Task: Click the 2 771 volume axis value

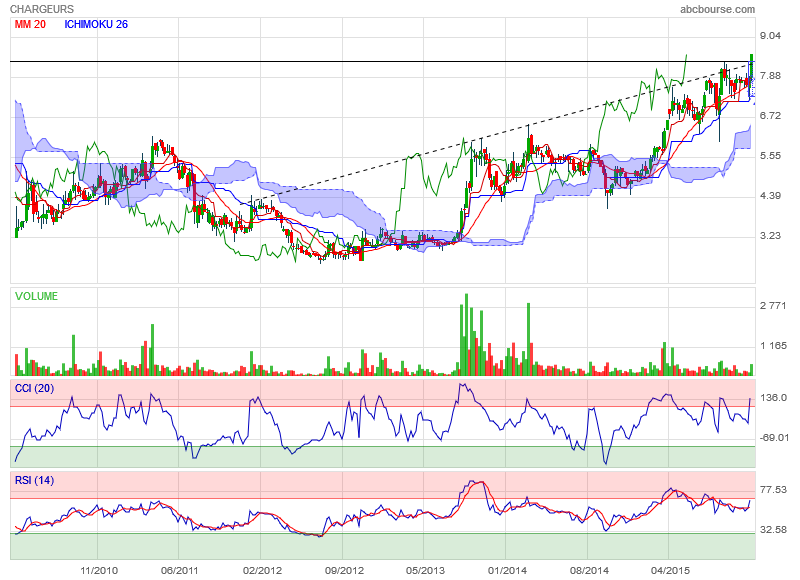Action: point(773,306)
